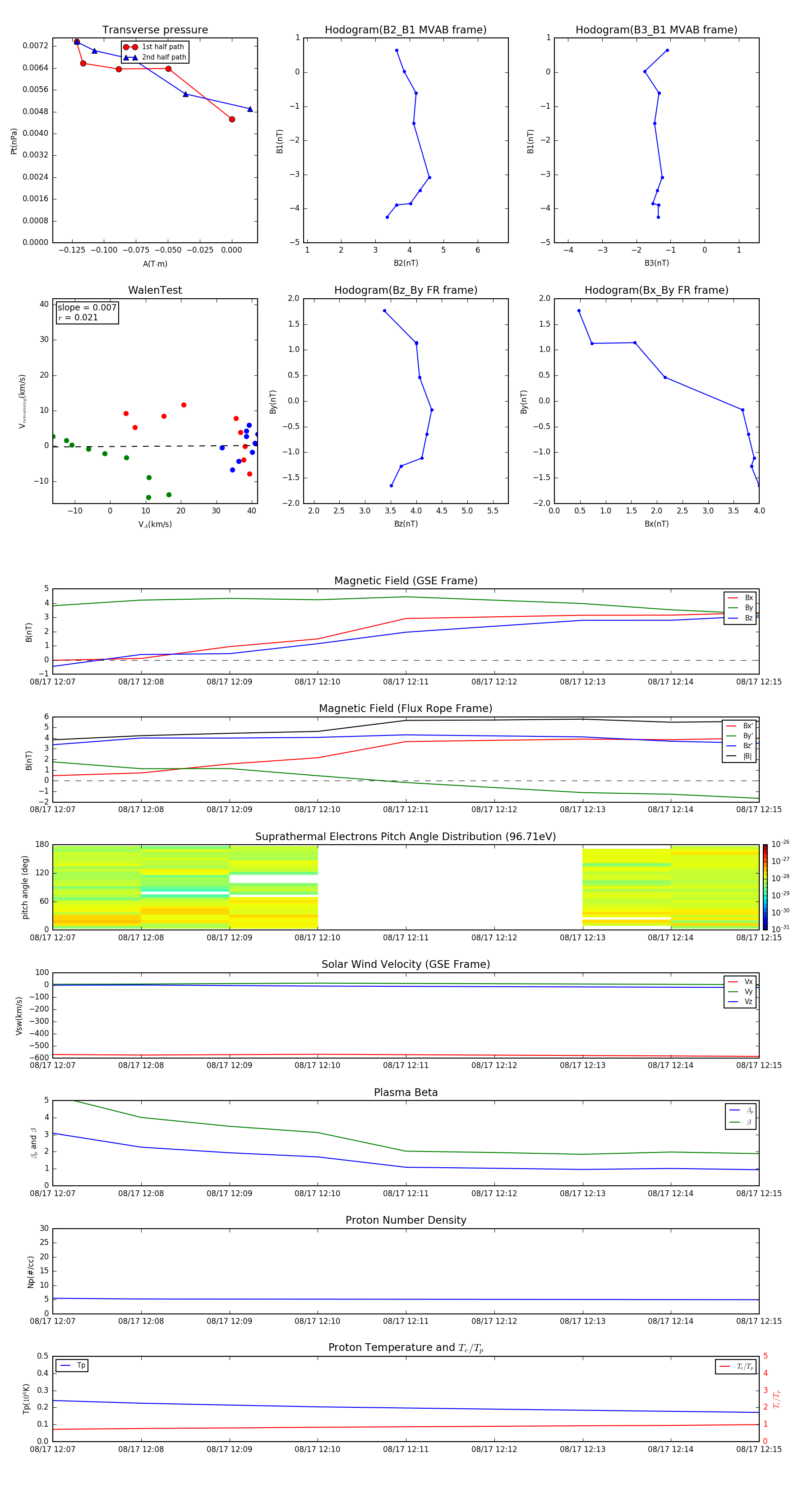Click the B1(nT) label of B3_B1 hodogram
This screenshot has height=1489, width=812.
(x=531, y=140)
